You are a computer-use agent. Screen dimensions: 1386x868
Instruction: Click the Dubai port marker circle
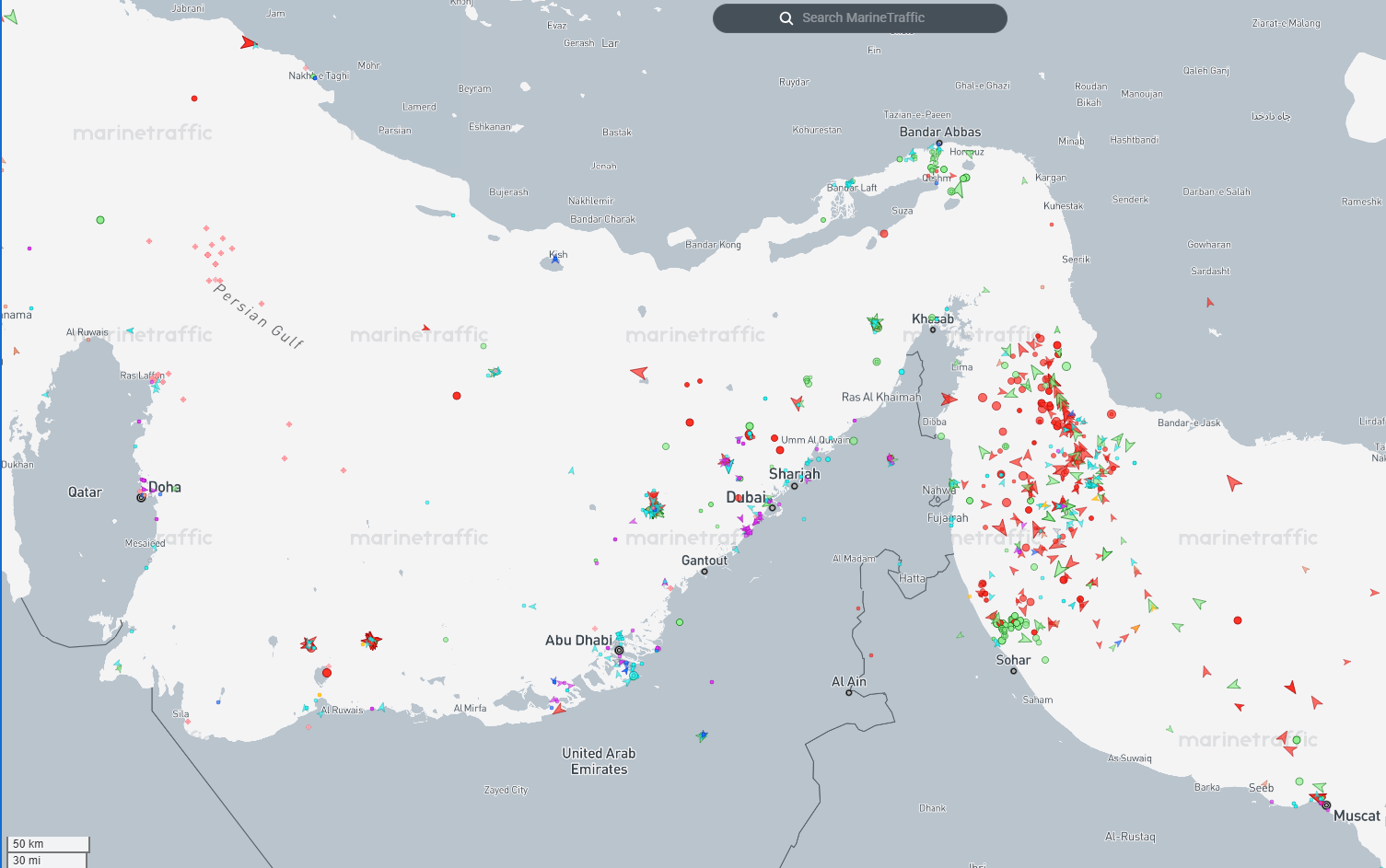coord(773,507)
